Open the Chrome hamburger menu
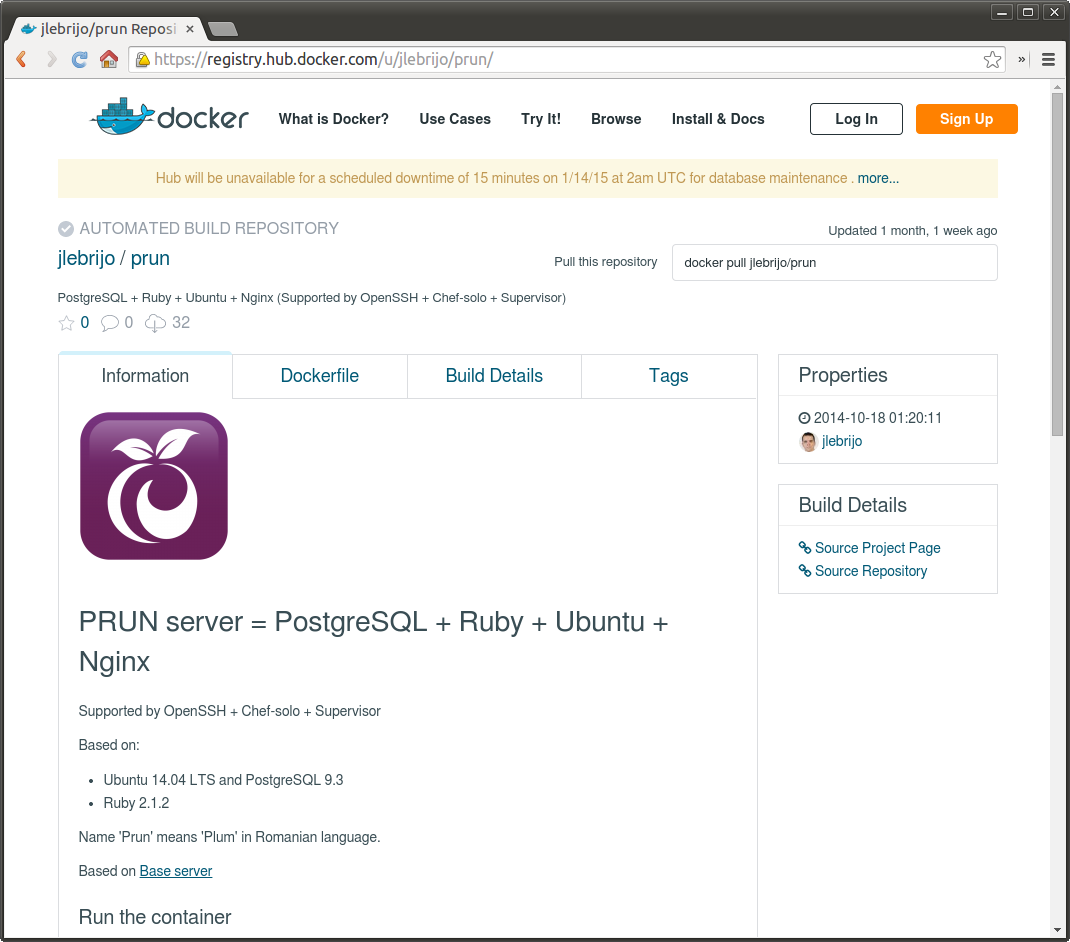 point(1048,59)
